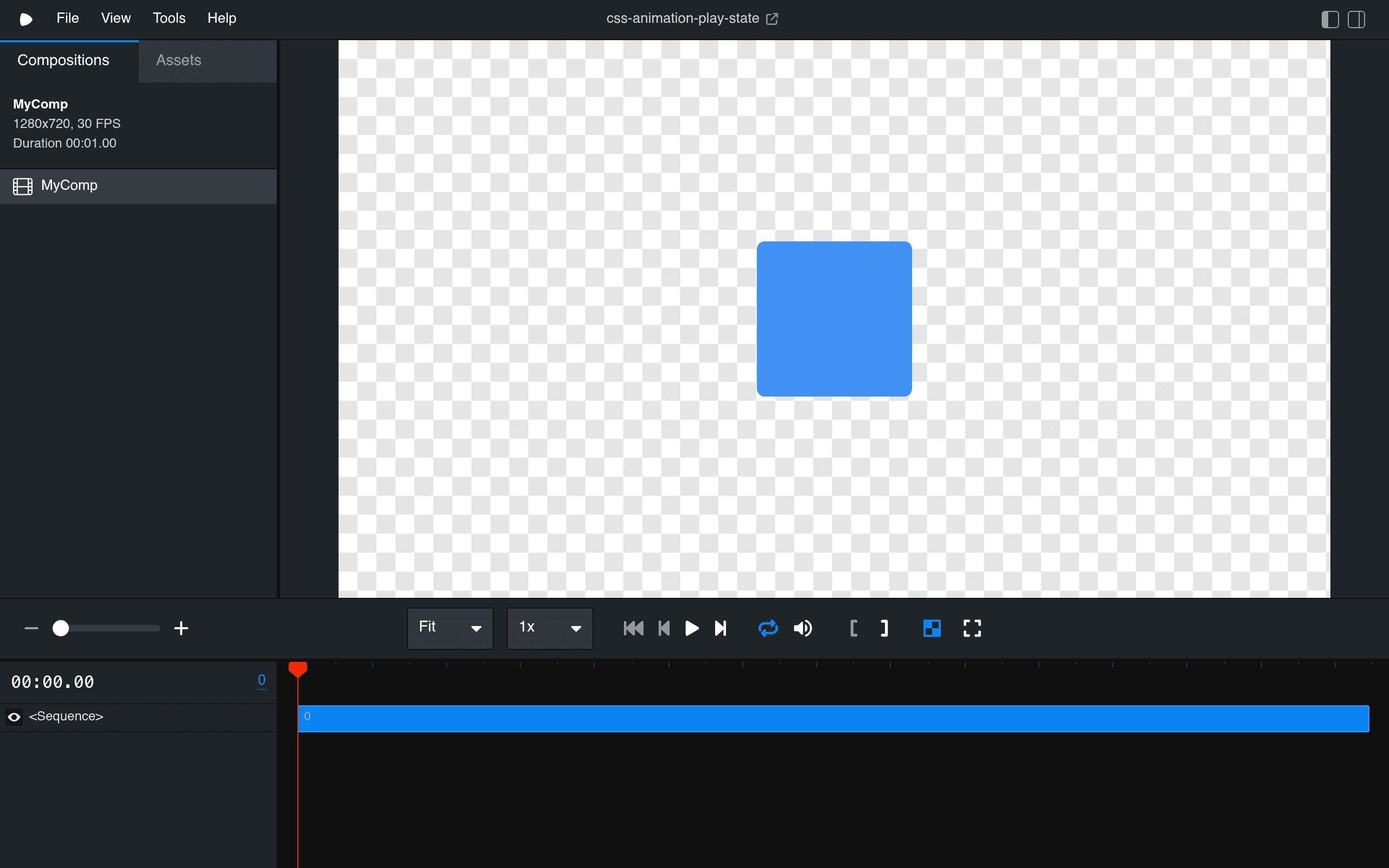Viewport: 1389px width, 868px height.
Task: Open css-animation-play-state project link
Action: 692,18
